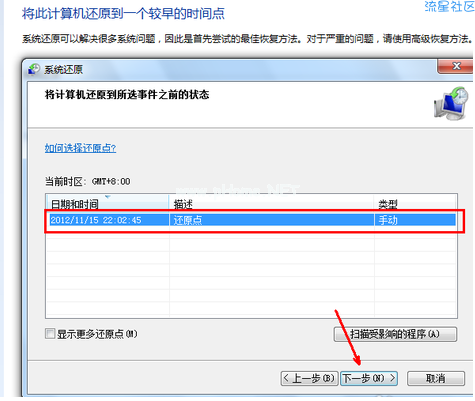Image resolution: width=475 pixels, height=401 pixels.
Task: Click the System Restore title bar icon
Action: point(34,69)
